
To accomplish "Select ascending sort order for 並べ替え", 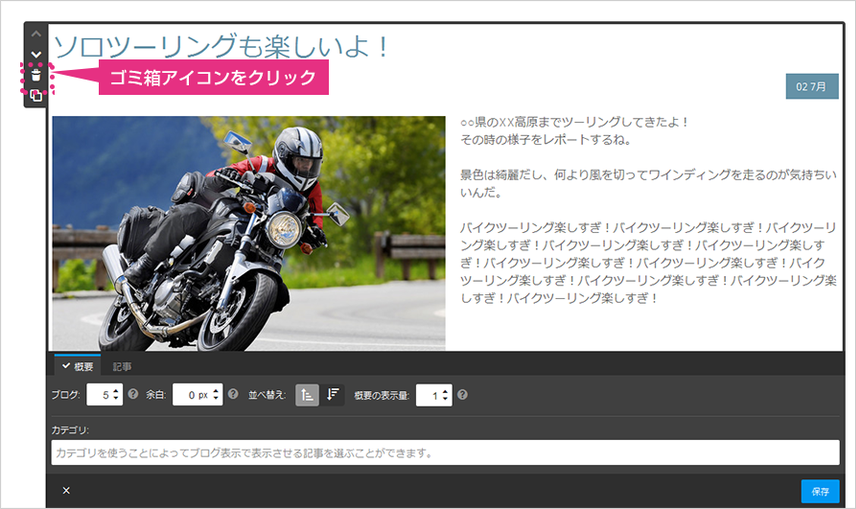I will (307, 395).
